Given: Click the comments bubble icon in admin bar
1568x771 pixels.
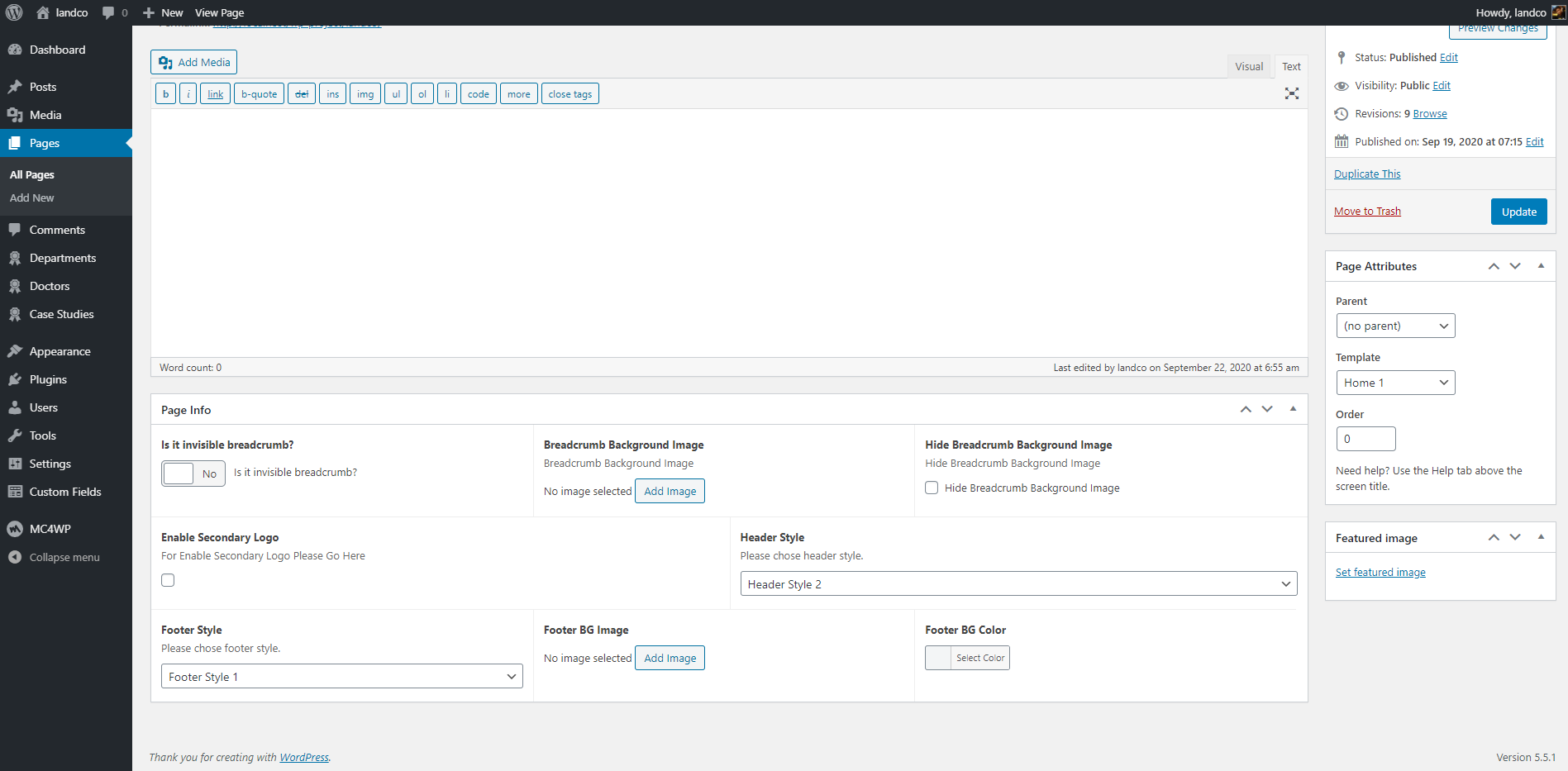Looking at the screenshot, I should (108, 12).
